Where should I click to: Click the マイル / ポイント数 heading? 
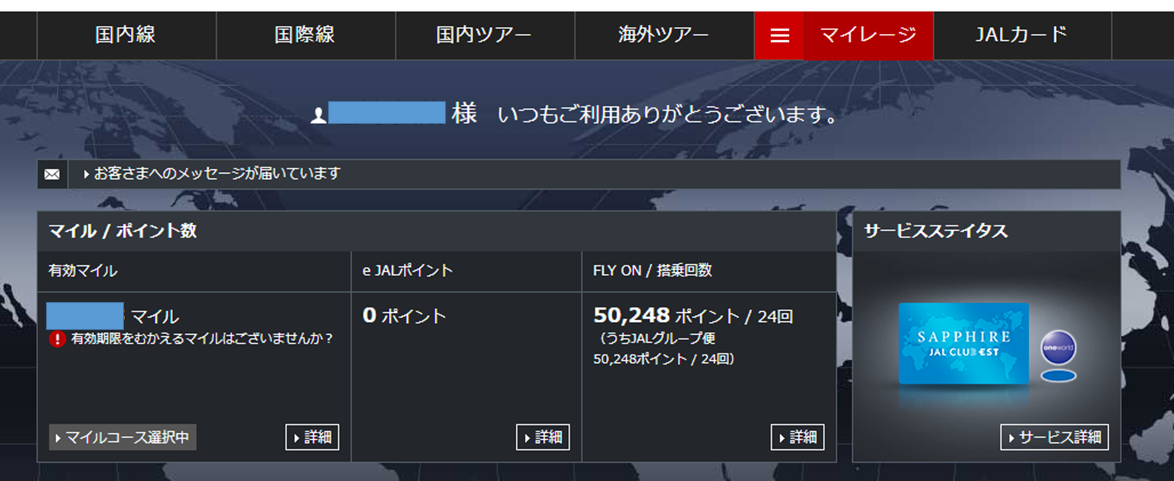tap(123, 231)
